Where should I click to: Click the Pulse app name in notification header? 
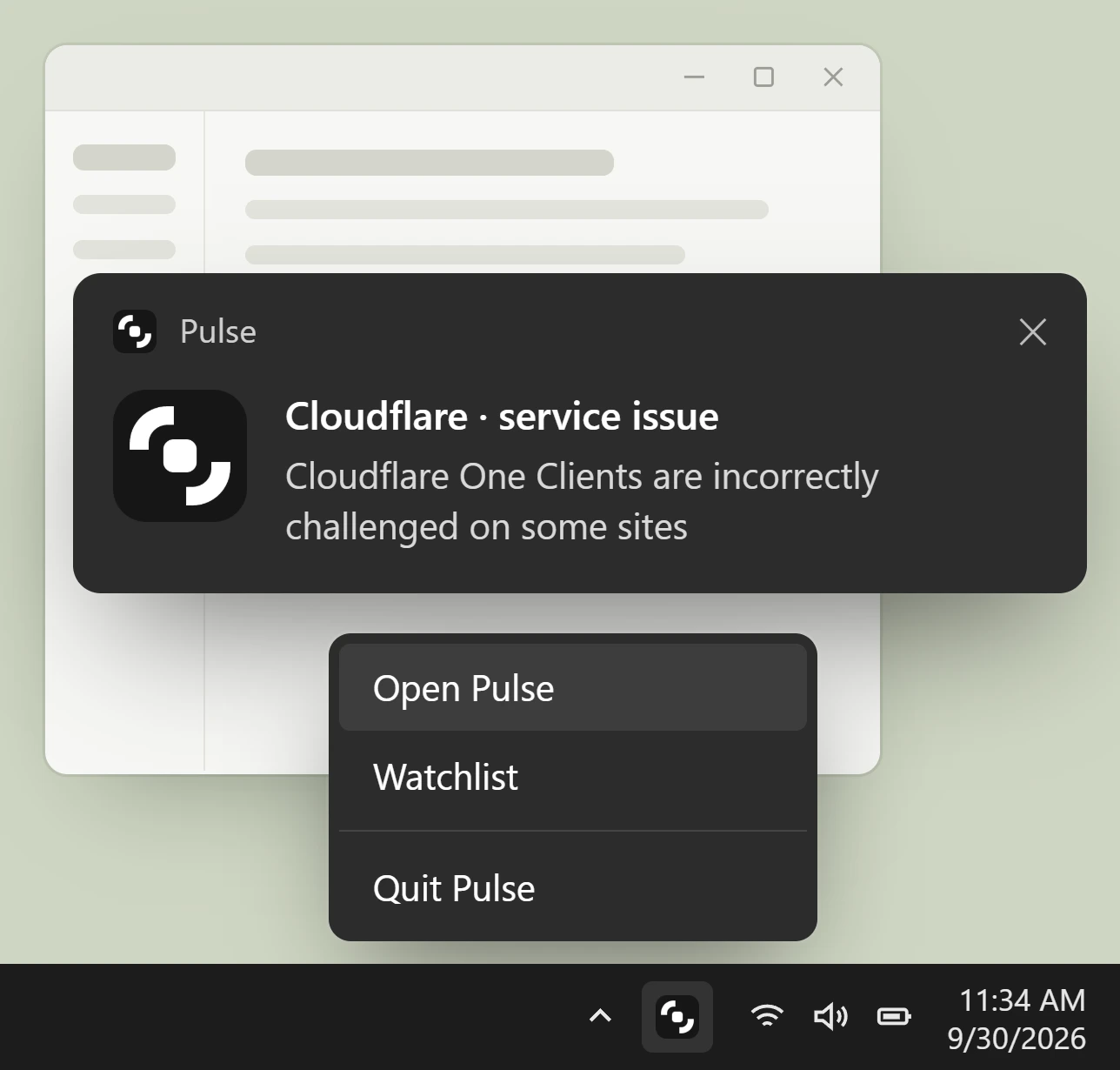click(218, 331)
